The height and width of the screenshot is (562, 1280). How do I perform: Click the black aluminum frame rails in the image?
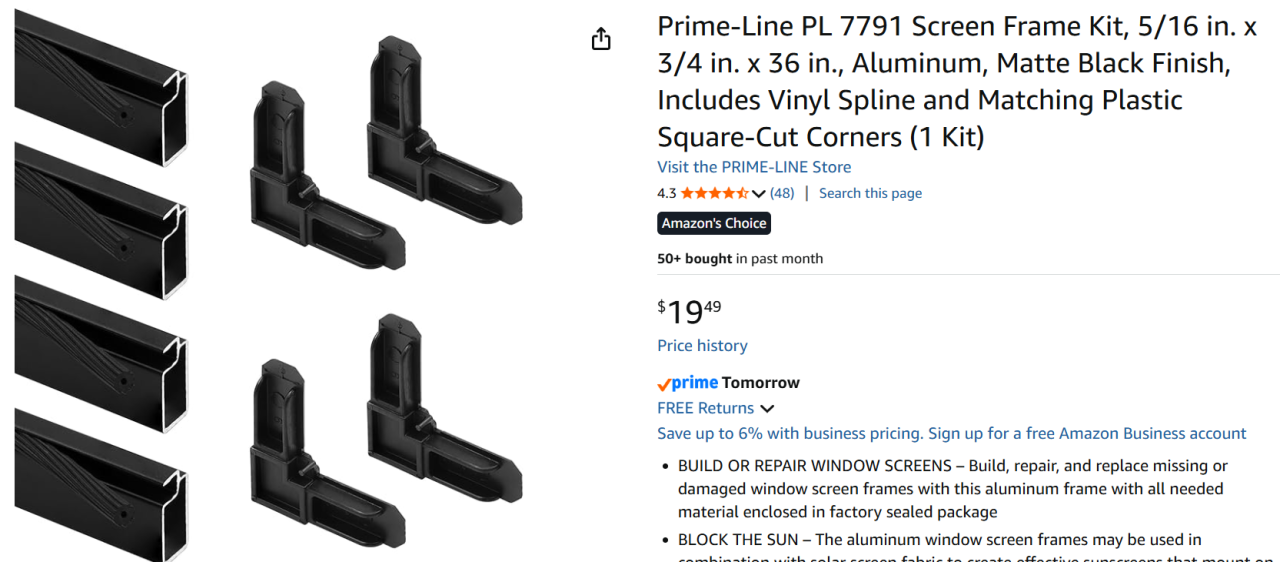point(100,280)
